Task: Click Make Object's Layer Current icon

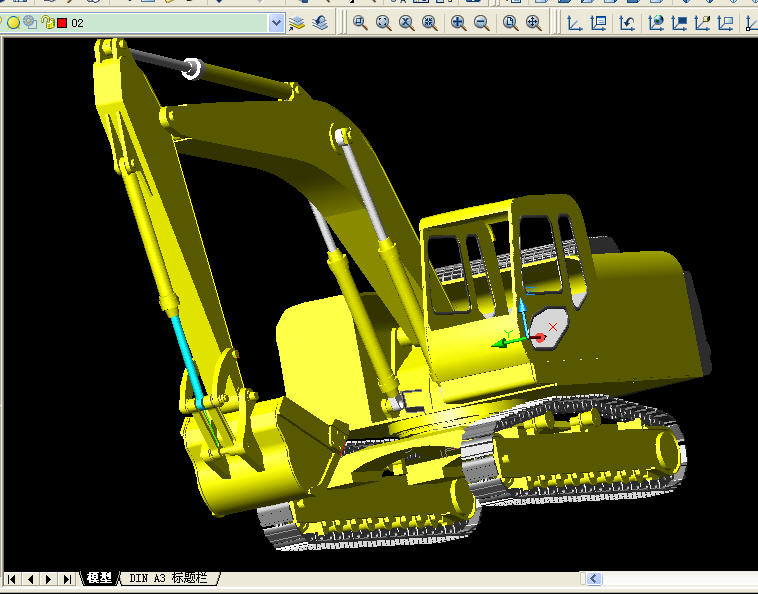Action: (x=297, y=23)
